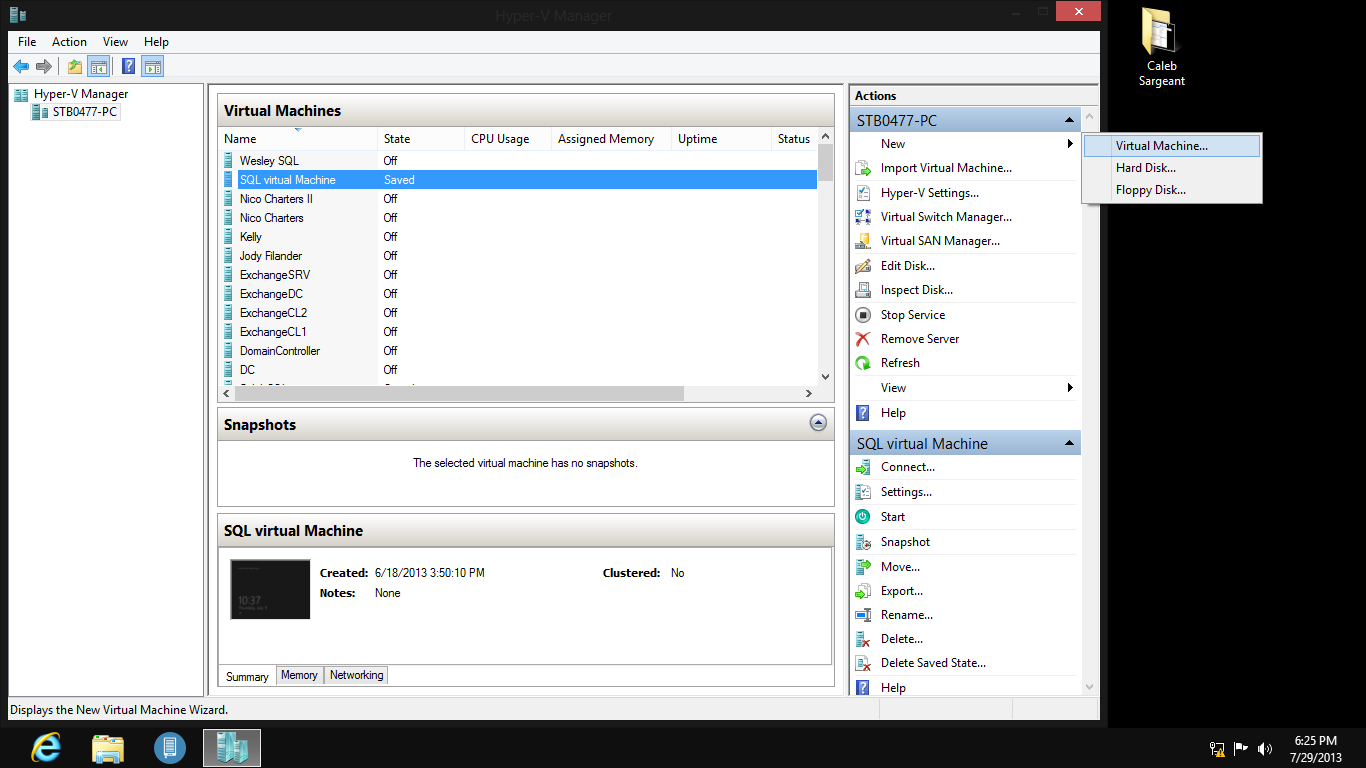Click the Virtual SAN Manager icon
Image resolution: width=1366 pixels, height=768 pixels.
click(x=863, y=241)
